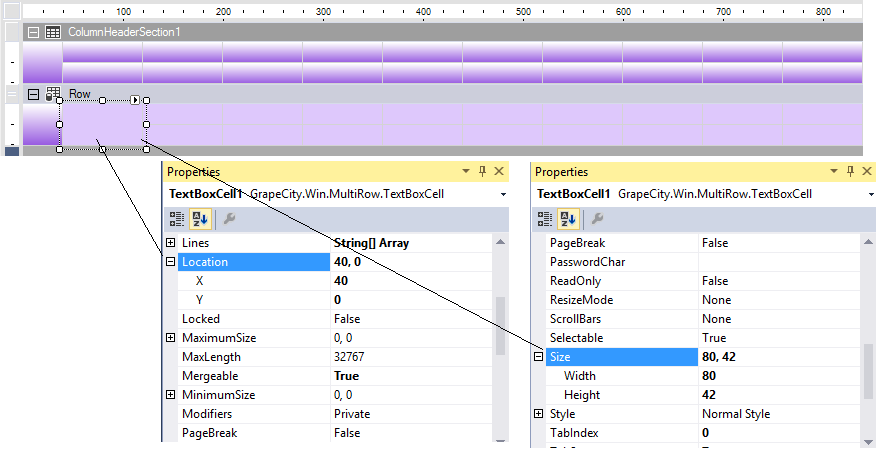Click Alphabetical sort icon in left Properties panel

199,218
